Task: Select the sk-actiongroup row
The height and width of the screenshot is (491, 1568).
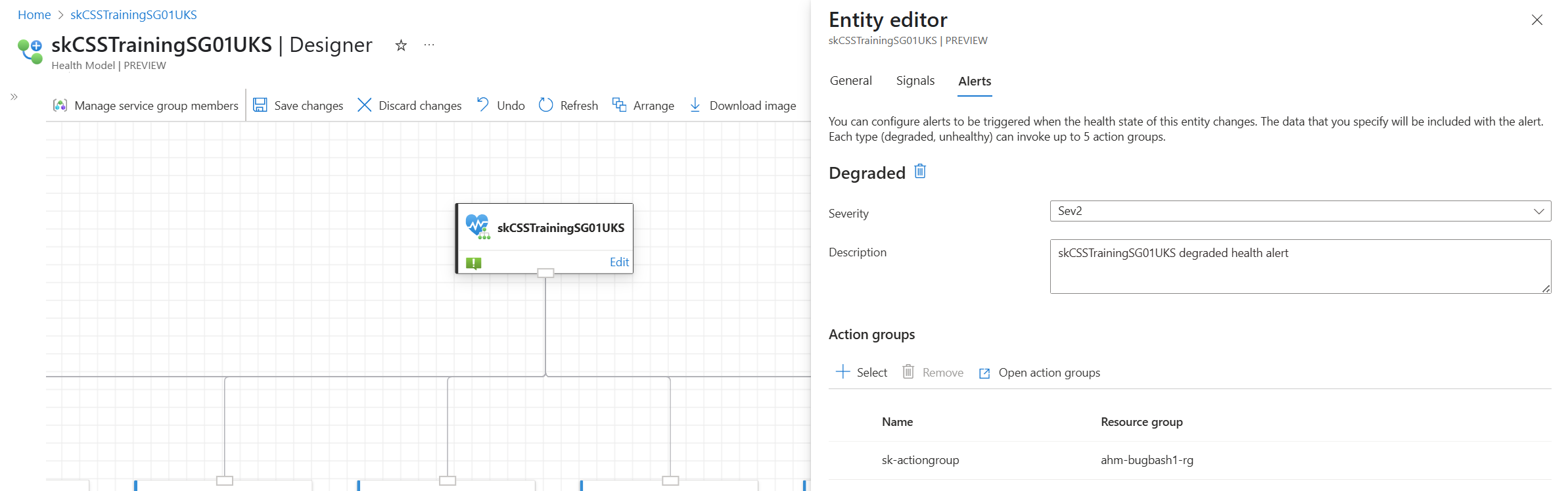Action: (920, 460)
